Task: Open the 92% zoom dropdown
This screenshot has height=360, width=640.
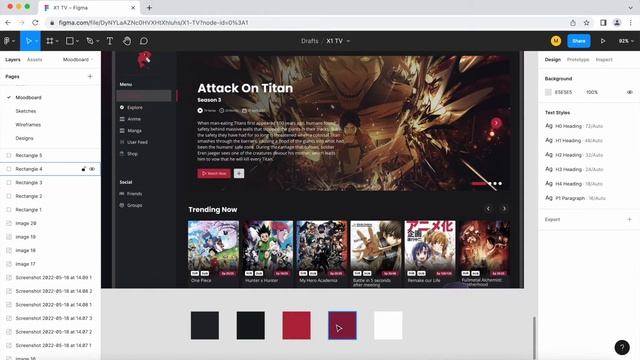Action: coord(626,41)
